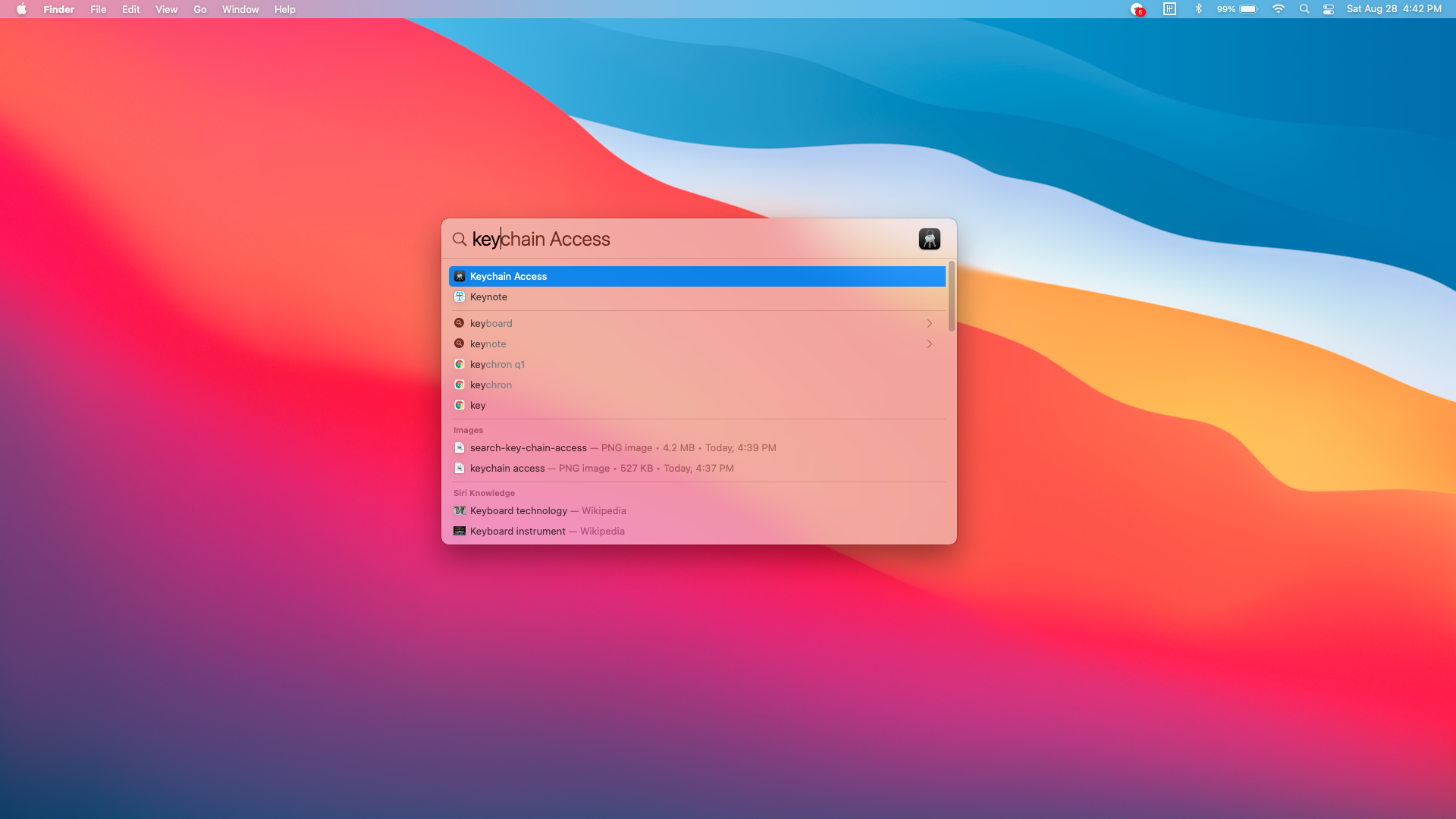Open the Go menu
This screenshot has height=819, width=1456.
(x=200, y=9)
